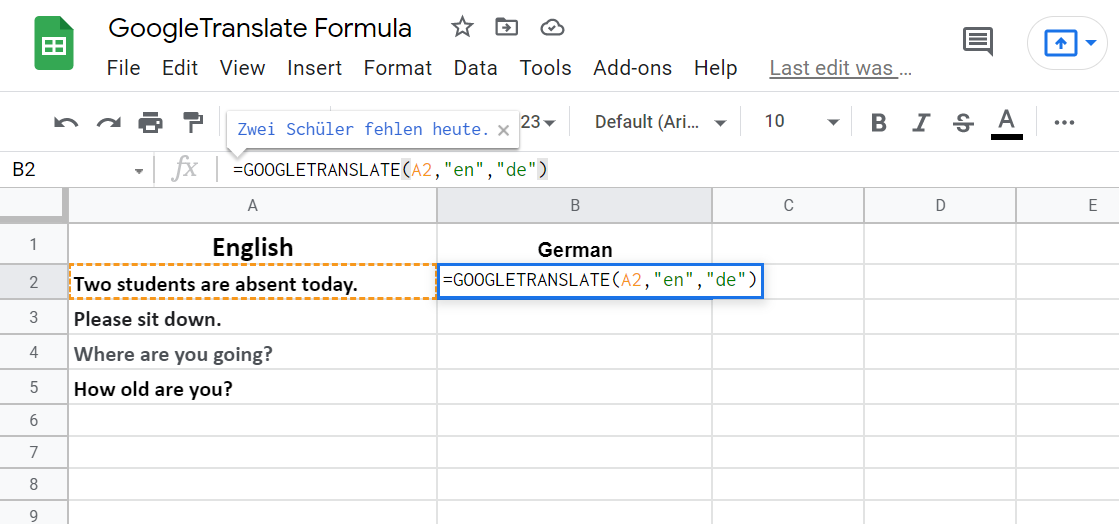This screenshot has width=1119, height=524.
Task: Star the GoogleTranslate Formula document
Action: click(x=462, y=28)
